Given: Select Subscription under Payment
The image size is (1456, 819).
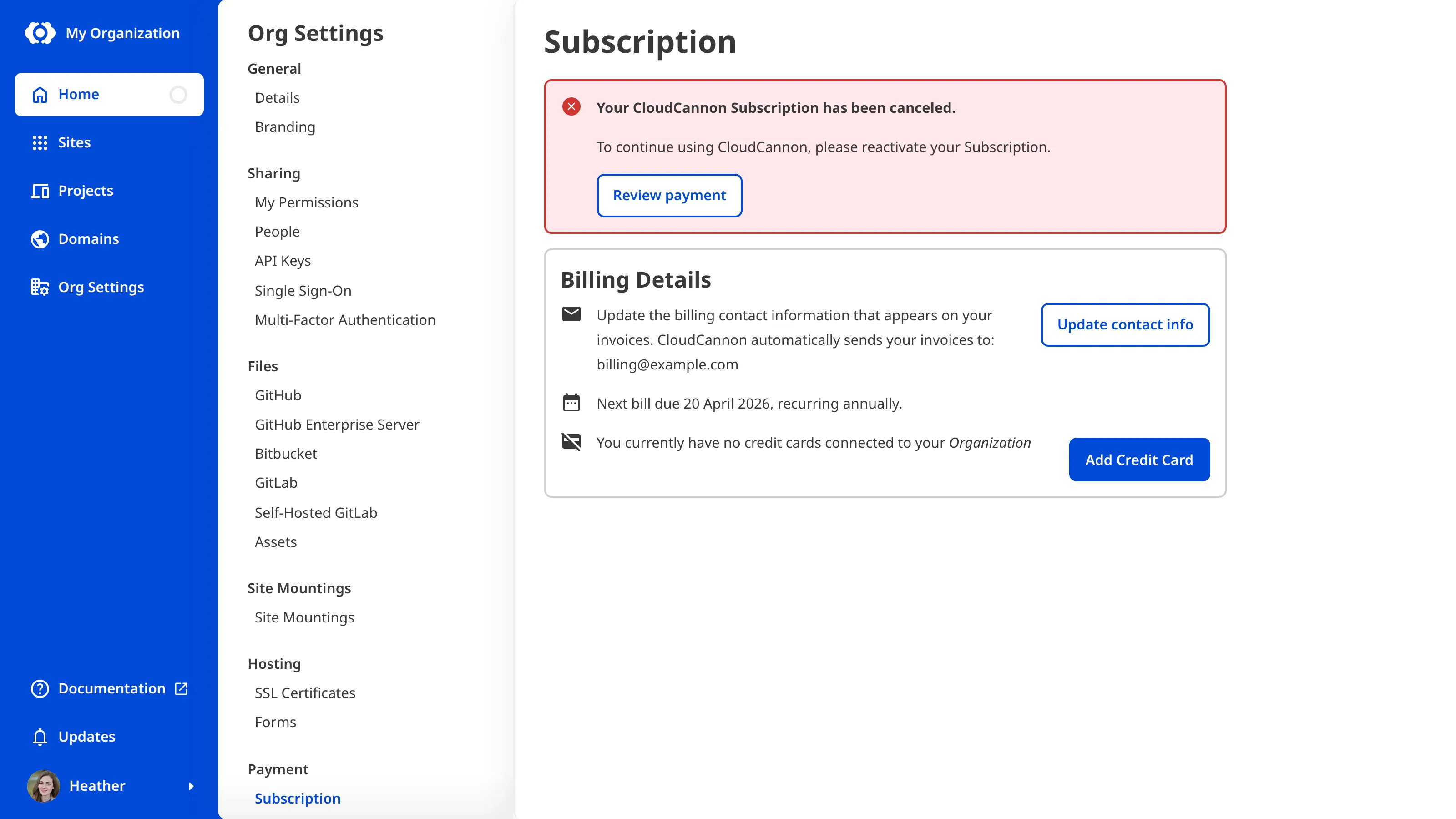Looking at the screenshot, I should [297, 799].
